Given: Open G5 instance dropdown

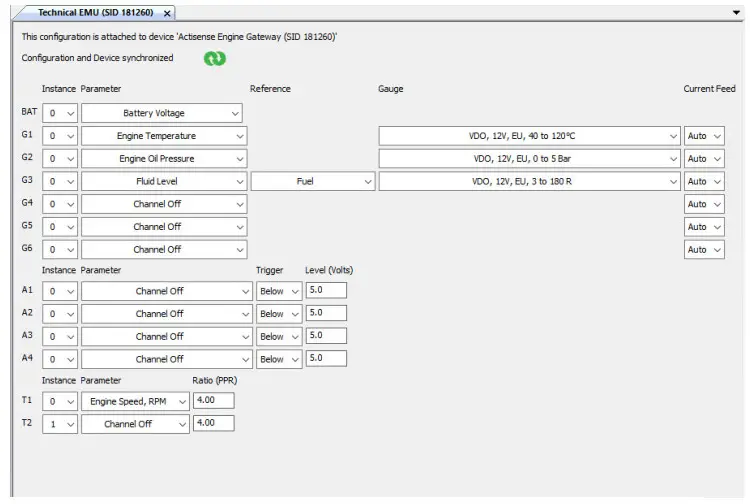Looking at the screenshot, I should (x=60, y=227).
